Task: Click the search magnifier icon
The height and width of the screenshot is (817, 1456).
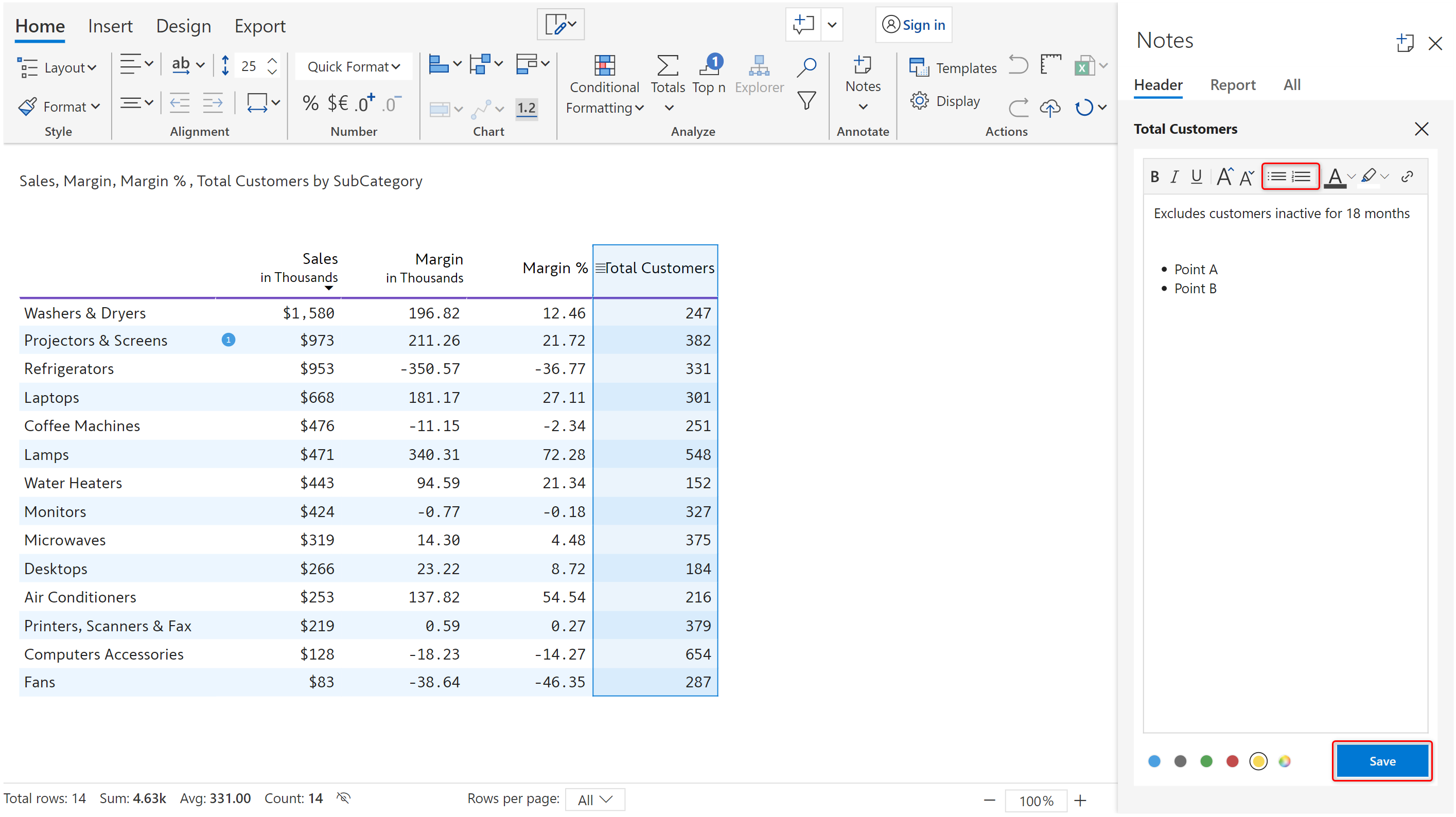Action: coord(806,67)
